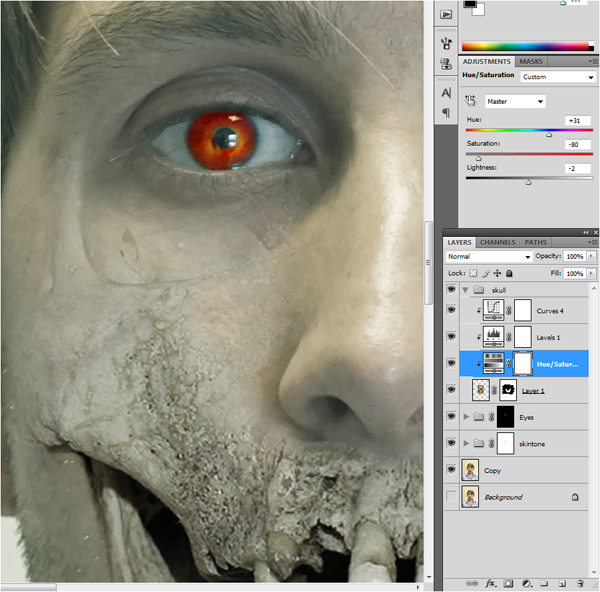This screenshot has height=592, width=600.
Task: Collapse the skull group triangle
Action: click(x=465, y=290)
